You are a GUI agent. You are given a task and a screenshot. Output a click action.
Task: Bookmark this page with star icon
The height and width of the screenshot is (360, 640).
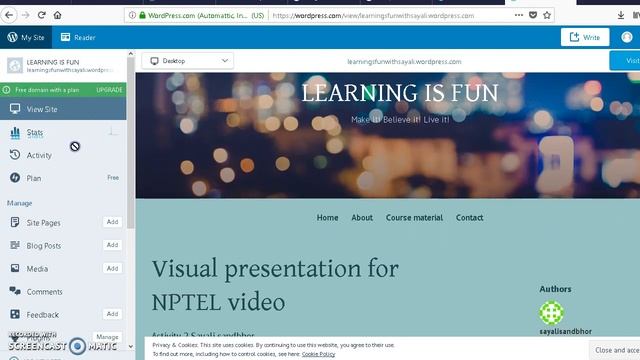[x=547, y=16]
